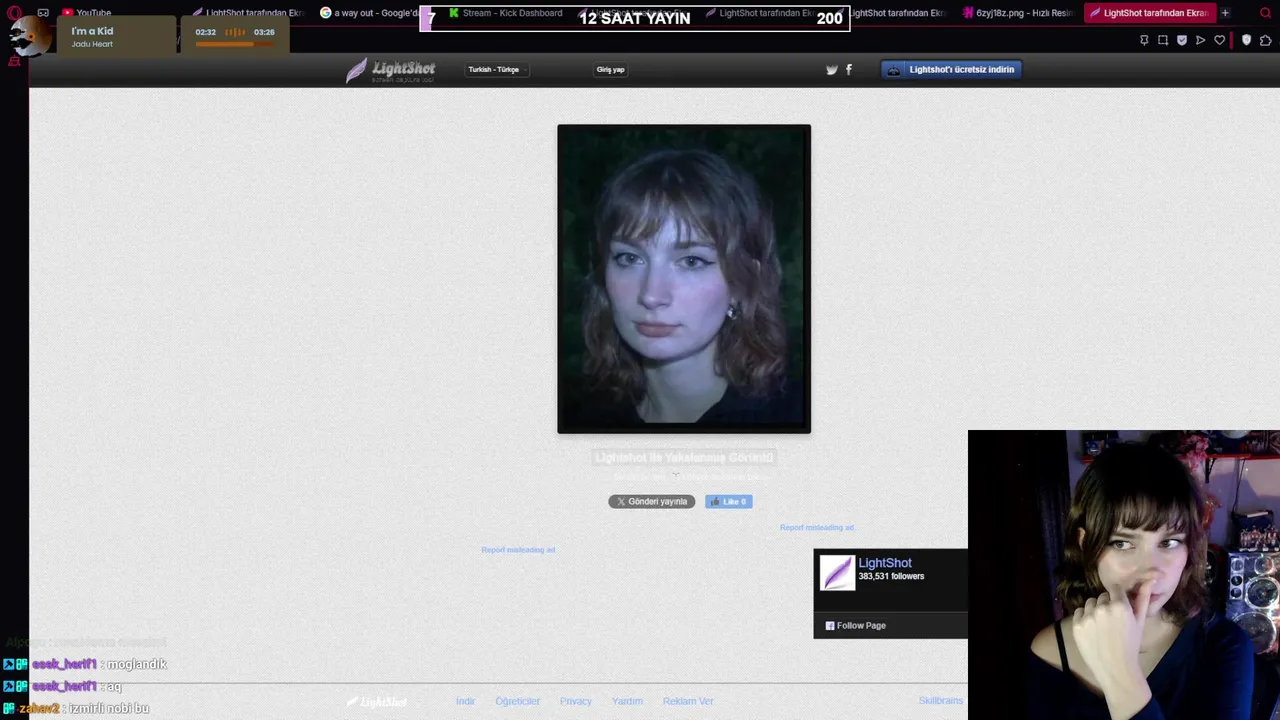1280x720 pixels.
Task: Open the uploaded screenshot image
Action: 684,279
